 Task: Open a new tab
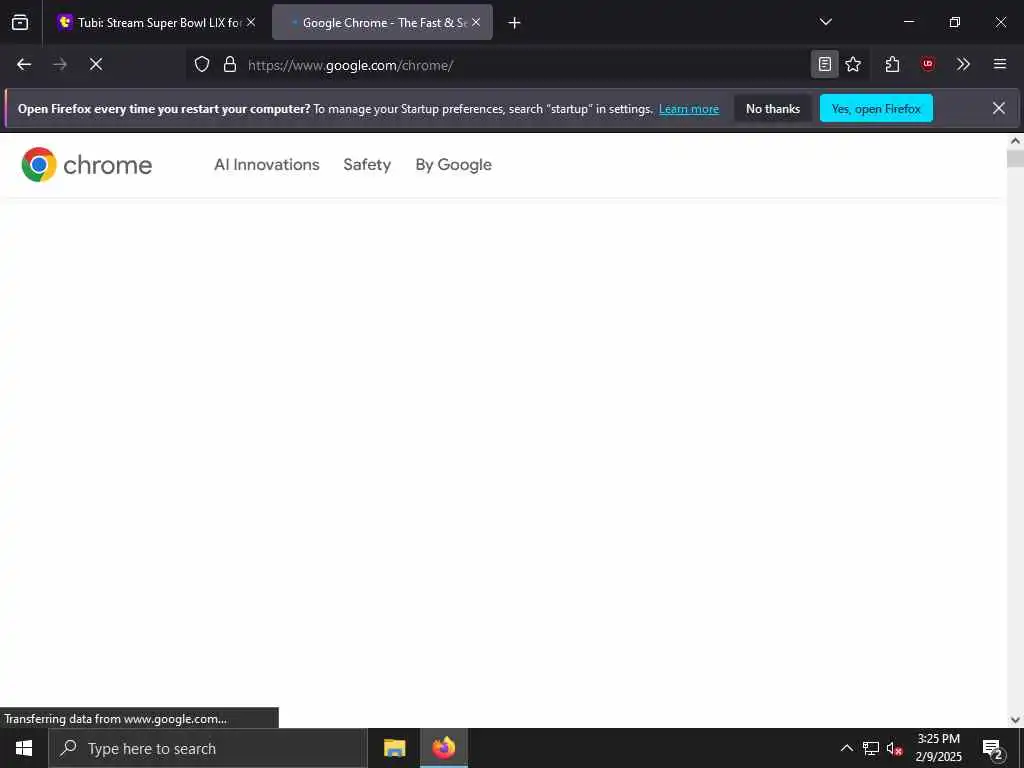coord(515,23)
